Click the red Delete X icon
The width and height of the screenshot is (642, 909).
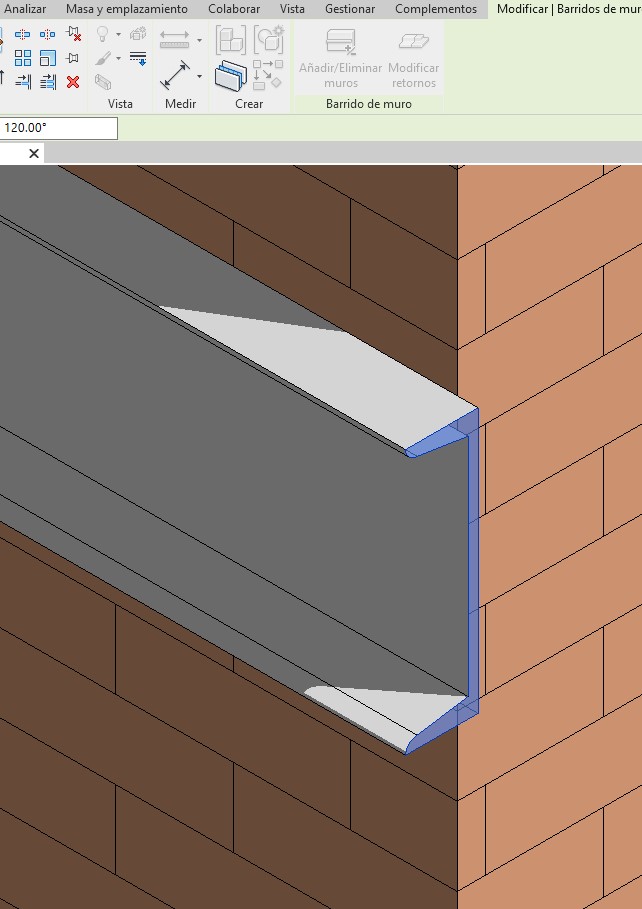73,82
